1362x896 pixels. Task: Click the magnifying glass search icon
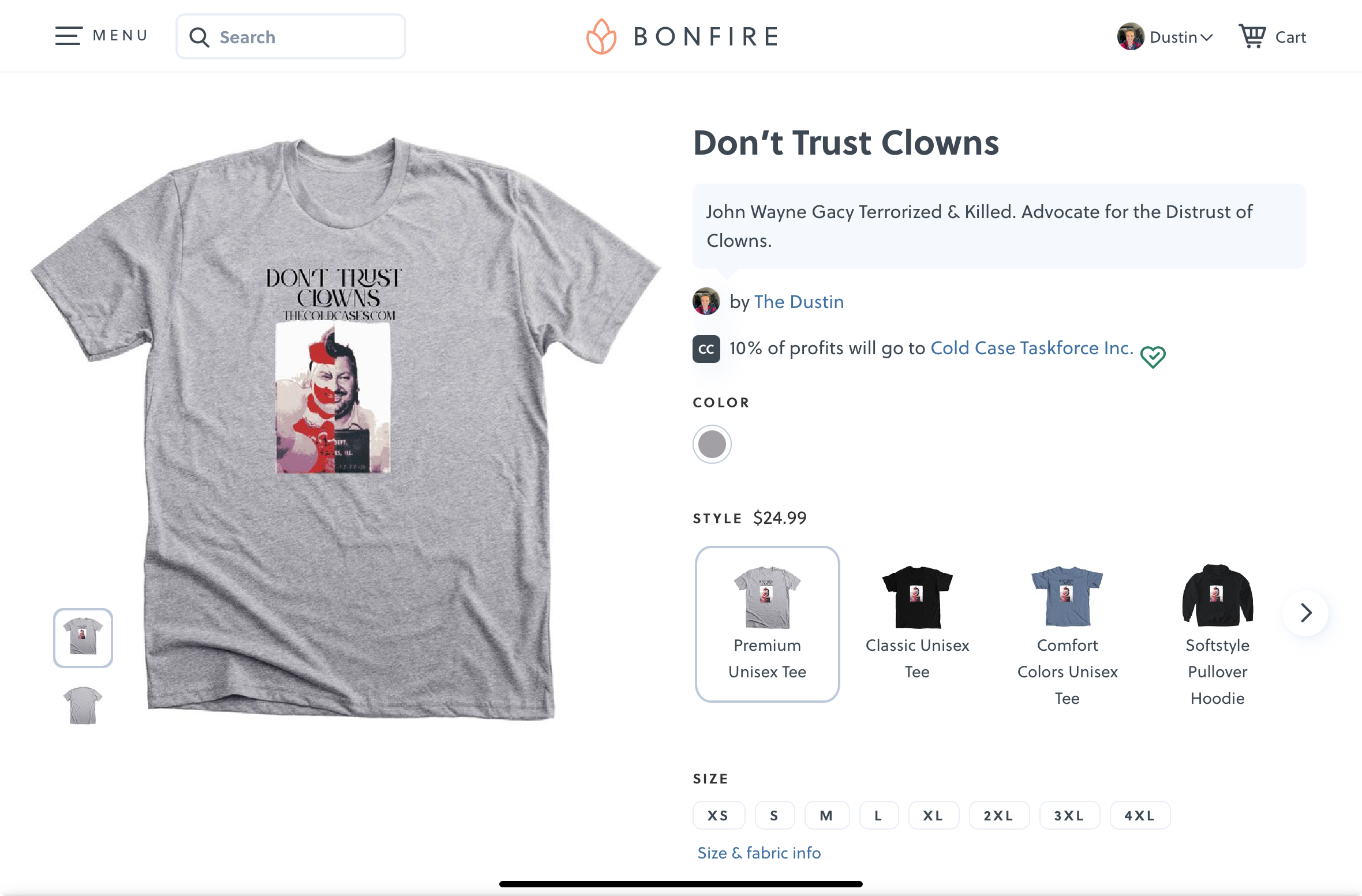[x=200, y=37]
